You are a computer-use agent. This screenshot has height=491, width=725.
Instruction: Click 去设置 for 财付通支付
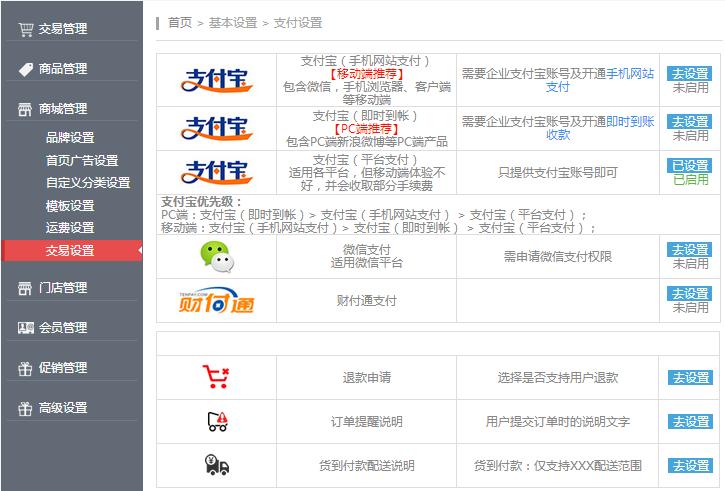click(689, 294)
